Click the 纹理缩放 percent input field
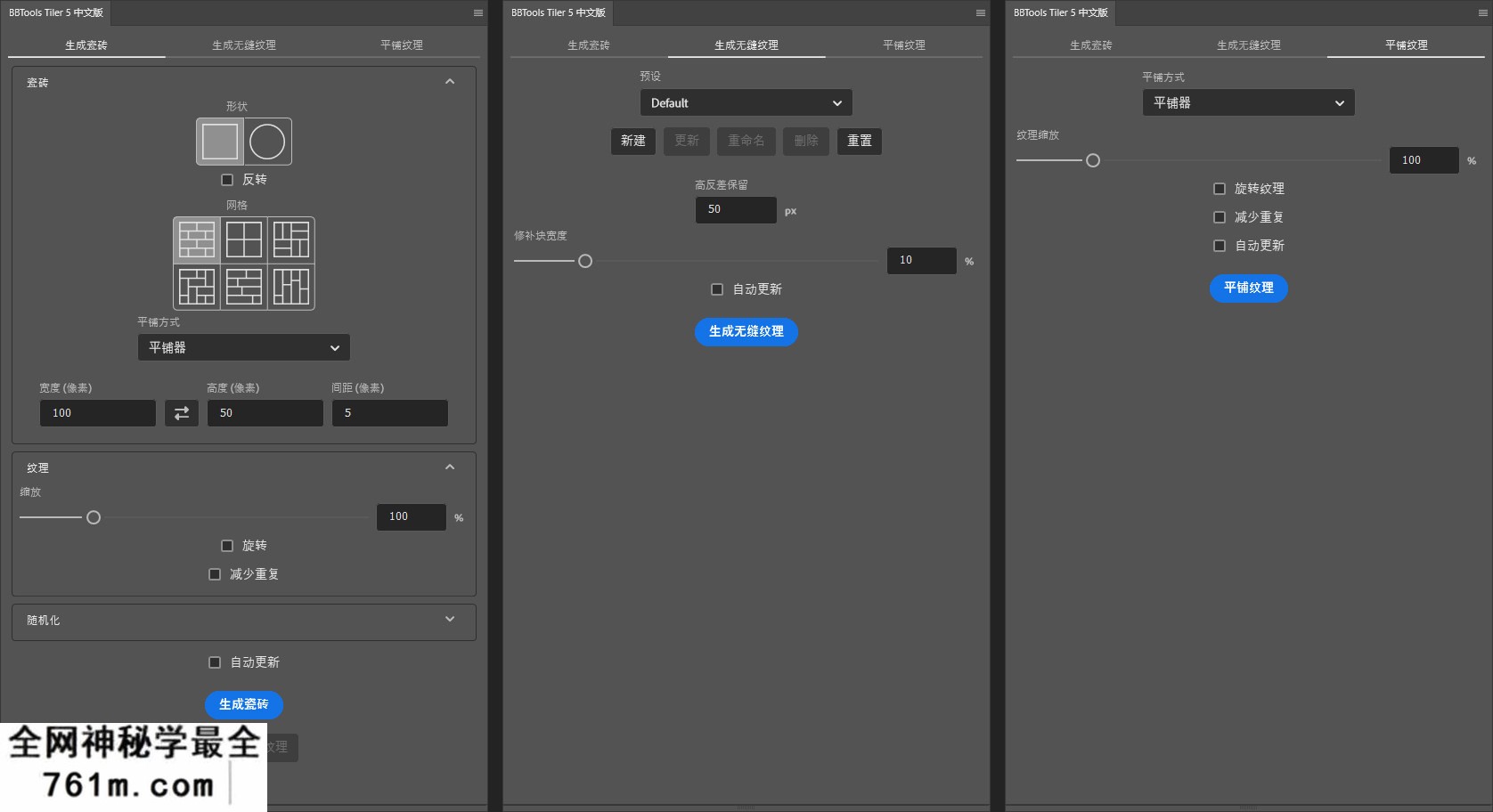The width and height of the screenshot is (1493, 812). click(x=1424, y=160)
